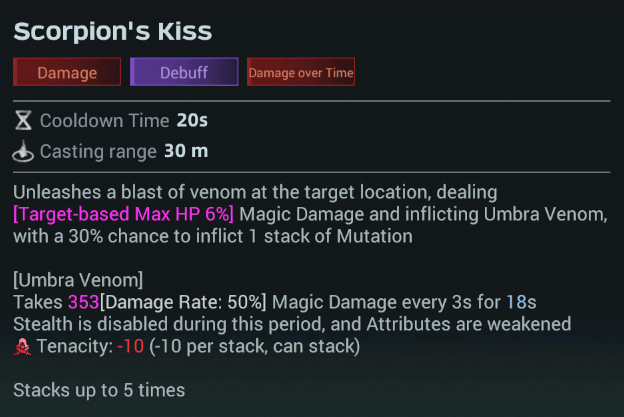624x417 pixels.
Task: Select the Damage over Time tag
Action: click(x=301, y=72)
